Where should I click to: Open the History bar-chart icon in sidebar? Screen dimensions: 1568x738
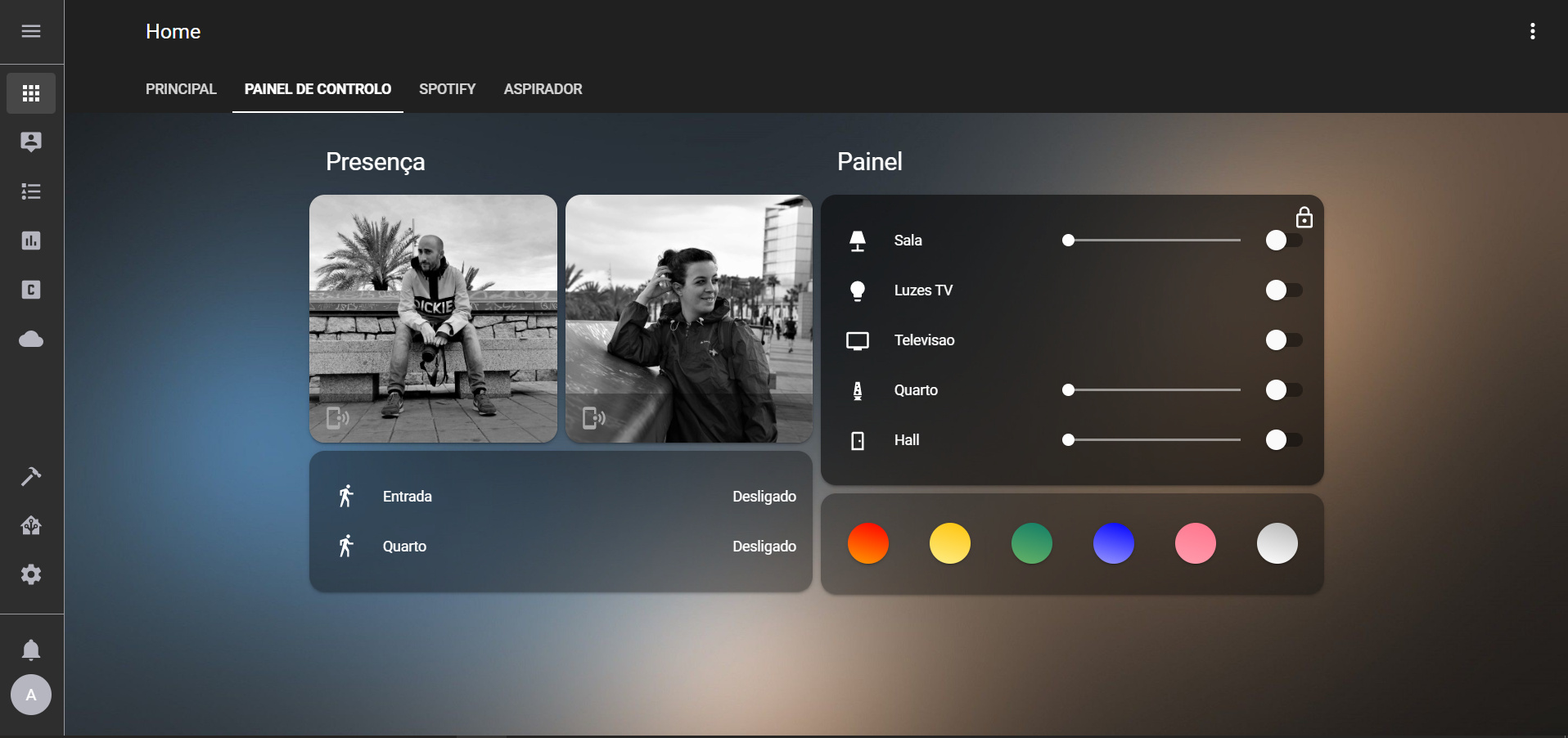tap(30, 241)
